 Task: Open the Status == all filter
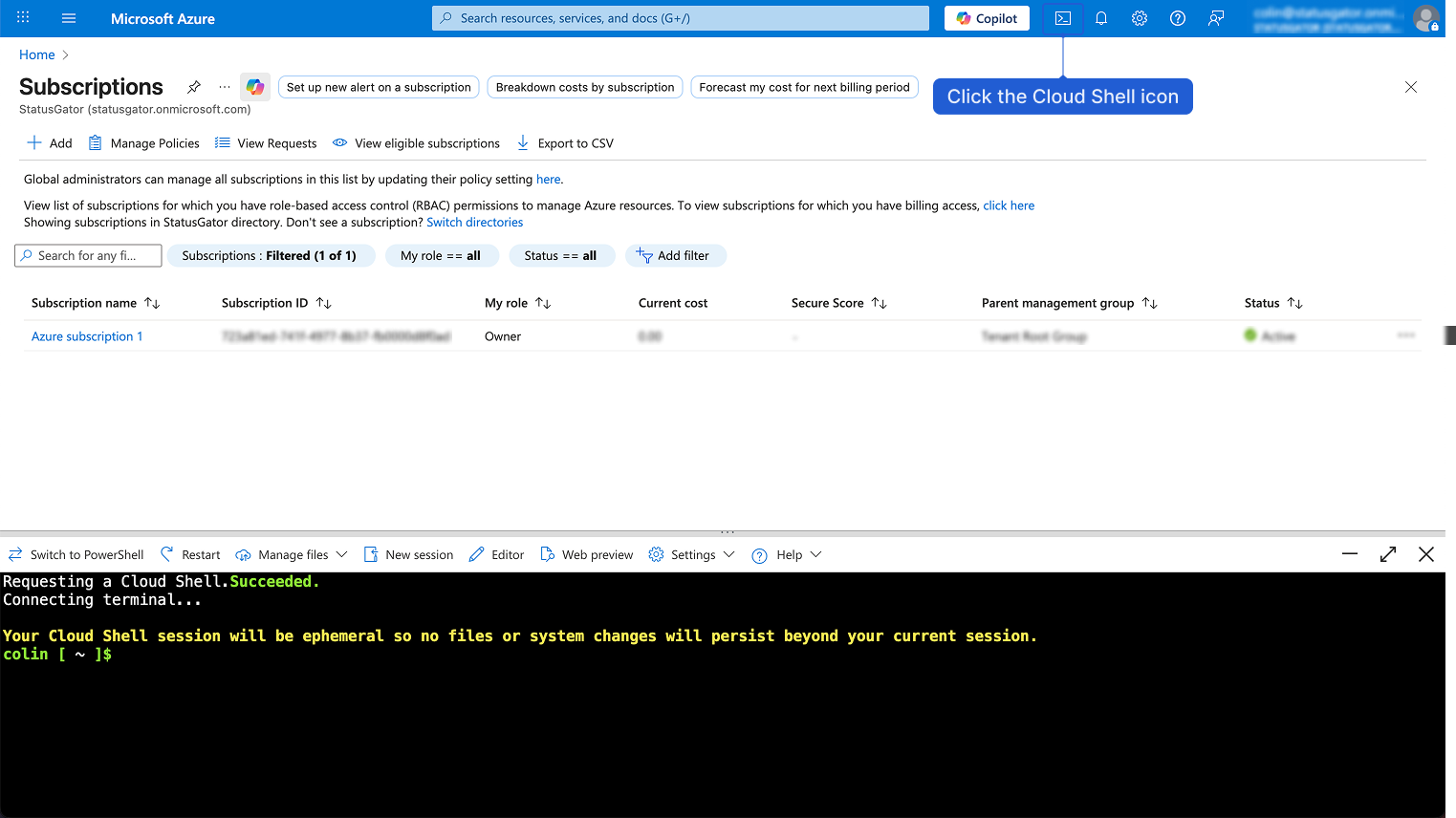560,256
